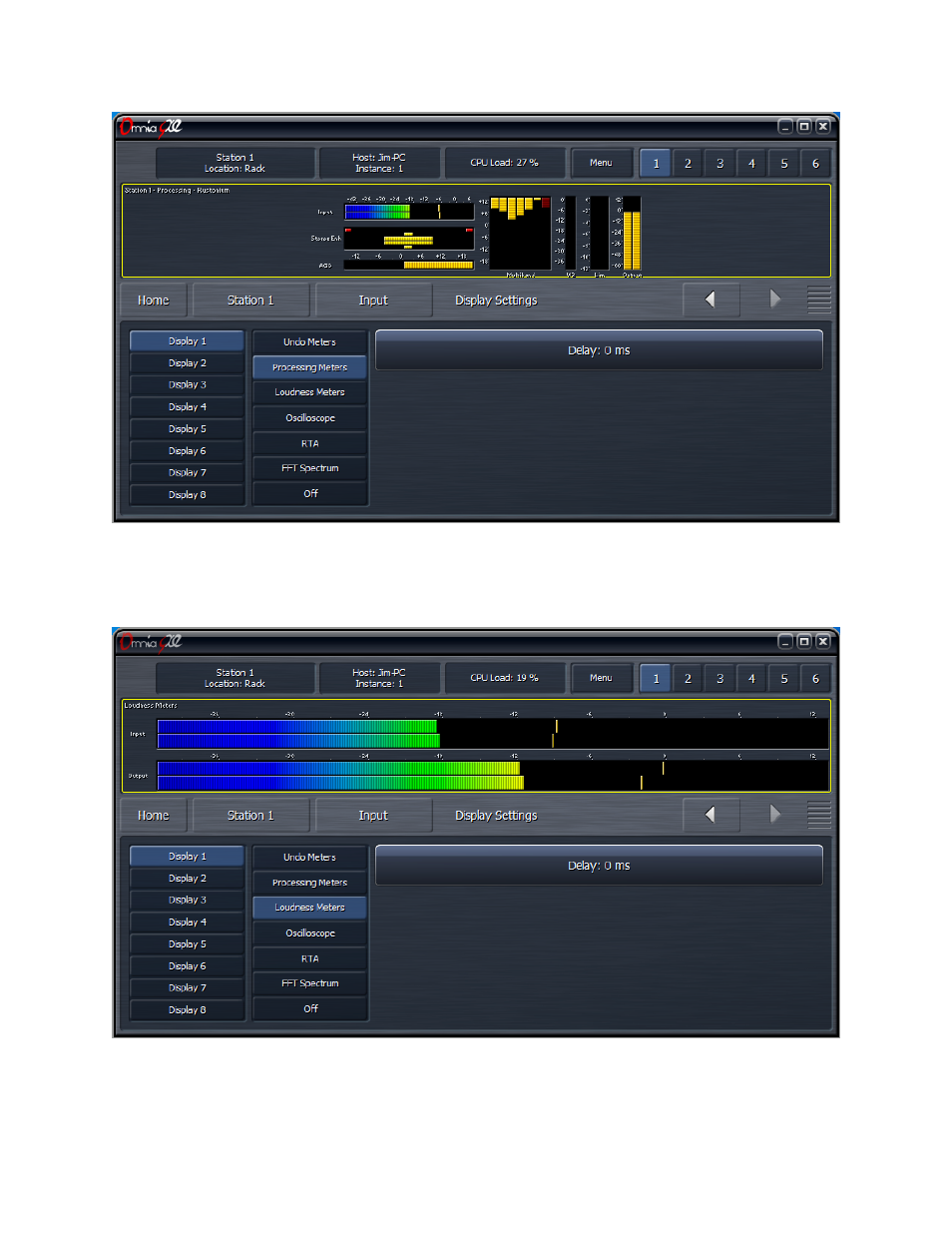
Task: Select Display 5 in top window
Action: (x=188, y=429)
